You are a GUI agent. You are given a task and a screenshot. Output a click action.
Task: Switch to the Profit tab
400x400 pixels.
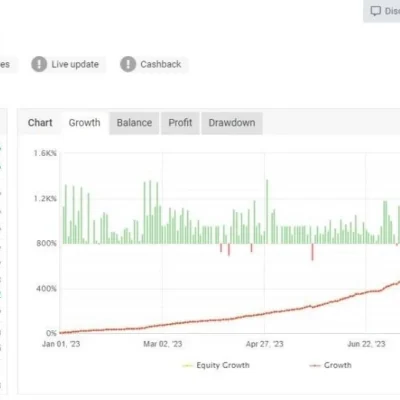point(180,123)
